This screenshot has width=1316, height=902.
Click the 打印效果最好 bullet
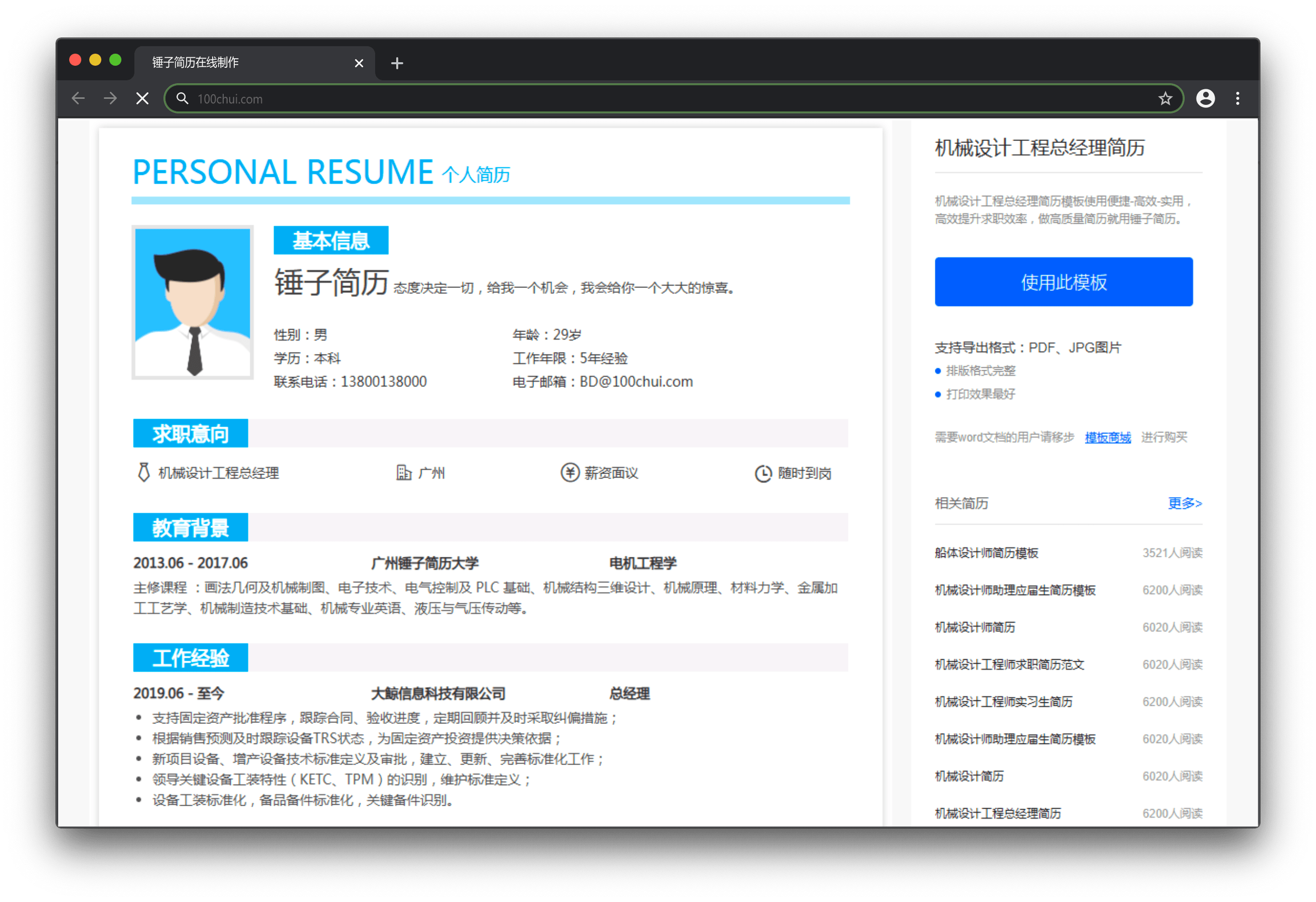pos(980,394)
